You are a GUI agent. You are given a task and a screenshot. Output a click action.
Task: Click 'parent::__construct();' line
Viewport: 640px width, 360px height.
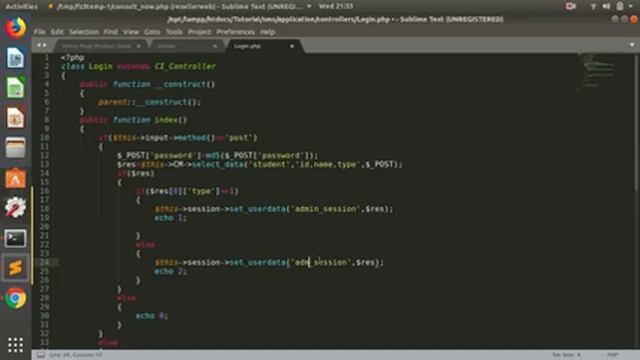click(150, 102)
